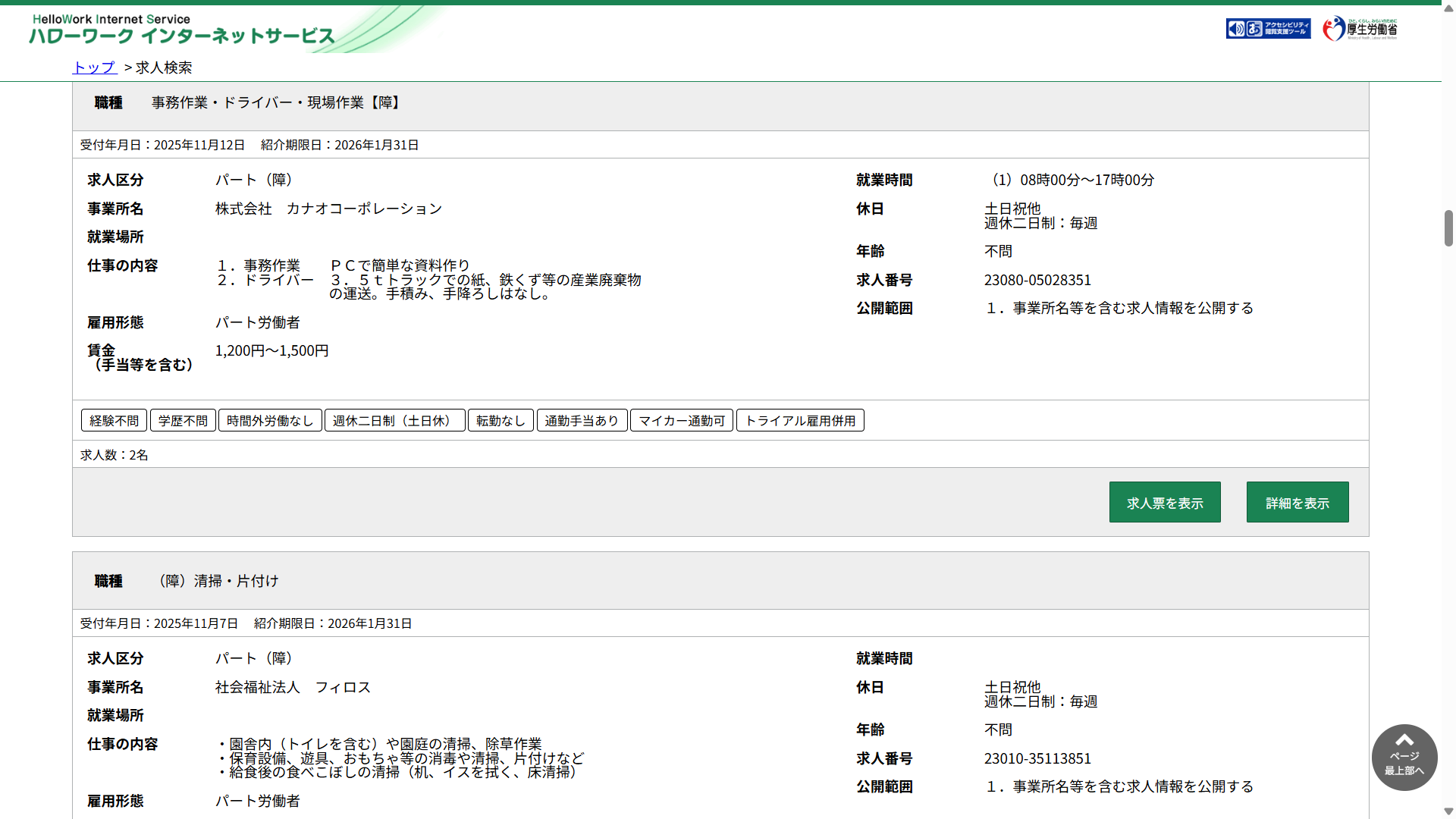Click job number 23080-05028351
The width and height of the screenshot is (1456, 819).
coord(1037,280)
